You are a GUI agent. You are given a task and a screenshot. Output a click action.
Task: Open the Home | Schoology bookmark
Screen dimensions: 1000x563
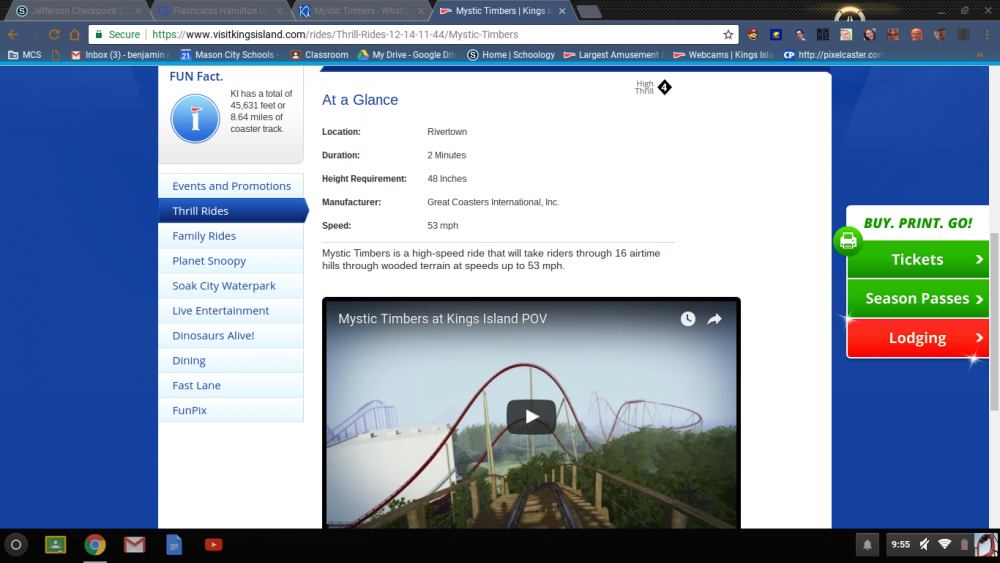511,55
